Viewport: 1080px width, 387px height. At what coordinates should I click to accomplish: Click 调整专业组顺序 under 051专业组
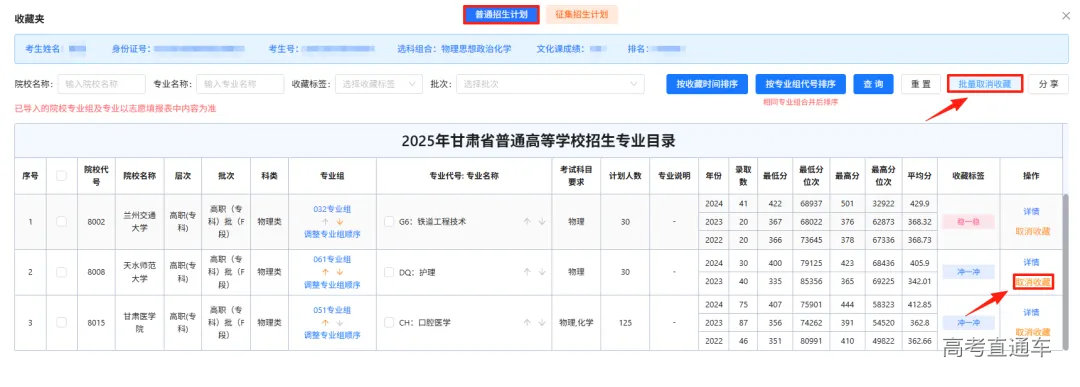click(x=332, y=335)
